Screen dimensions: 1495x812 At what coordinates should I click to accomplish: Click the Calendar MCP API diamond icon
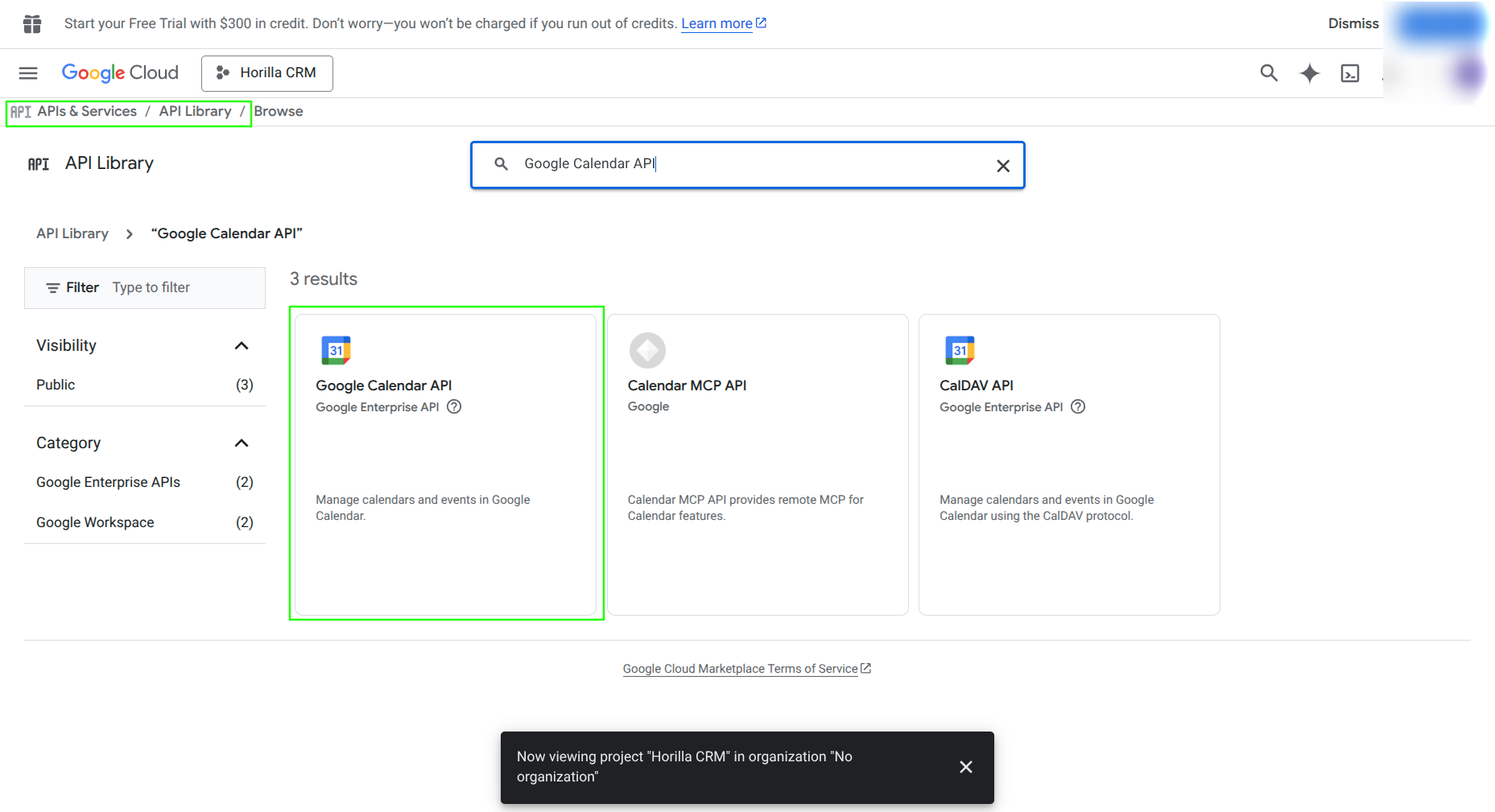647,350
